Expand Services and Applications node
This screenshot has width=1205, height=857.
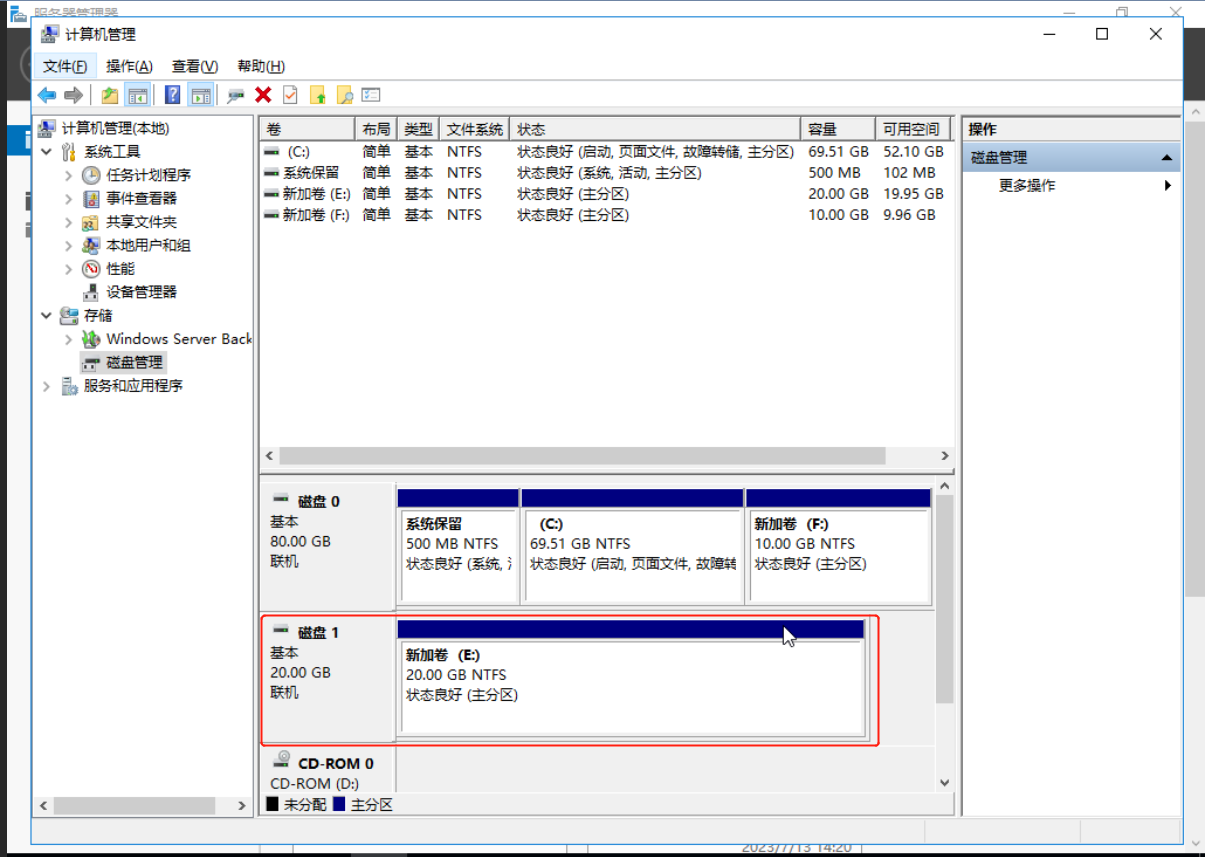coord(46,386)
